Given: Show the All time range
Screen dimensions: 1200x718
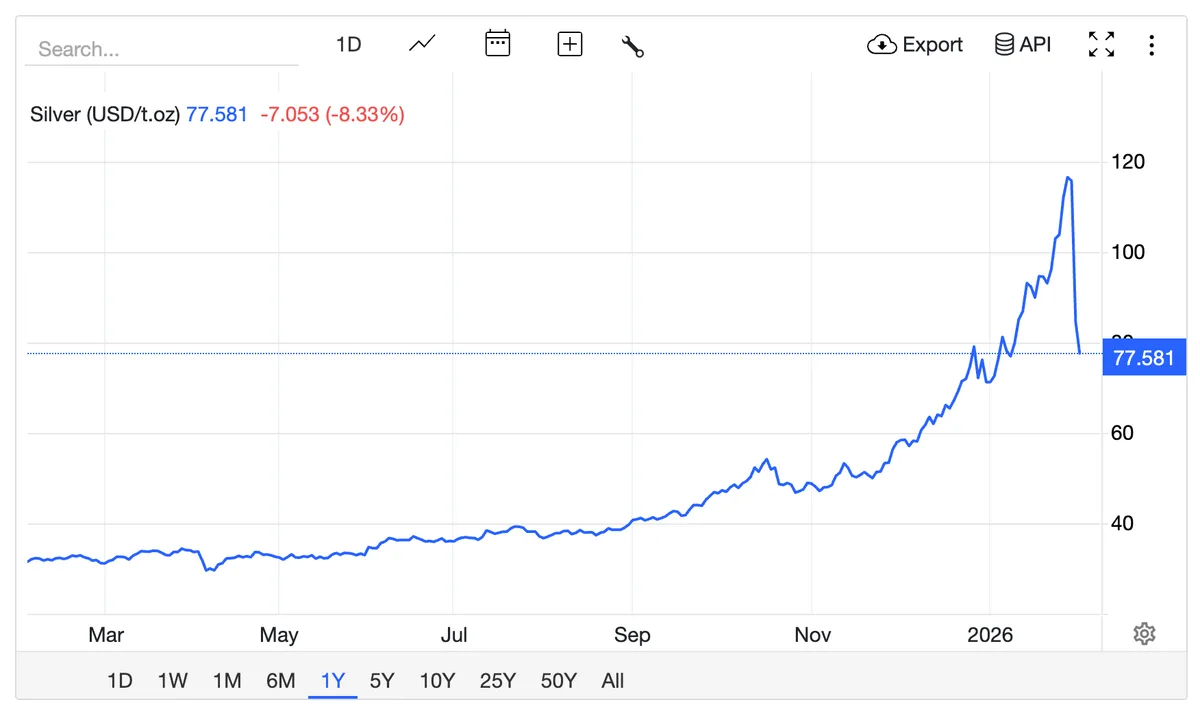Looking at the screenshot, I should 613,681.
